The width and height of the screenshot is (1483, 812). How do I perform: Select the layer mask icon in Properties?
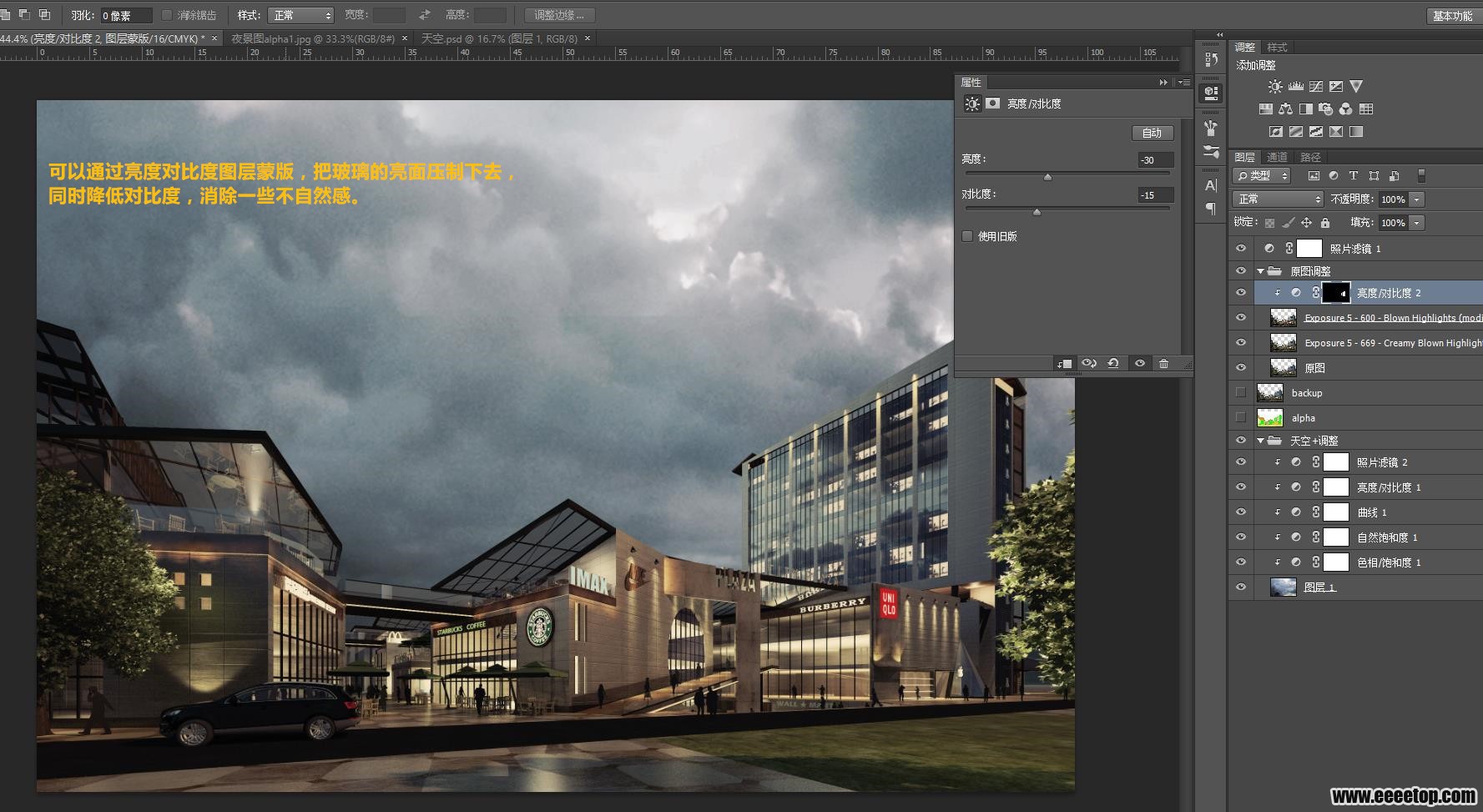[993, 103]
